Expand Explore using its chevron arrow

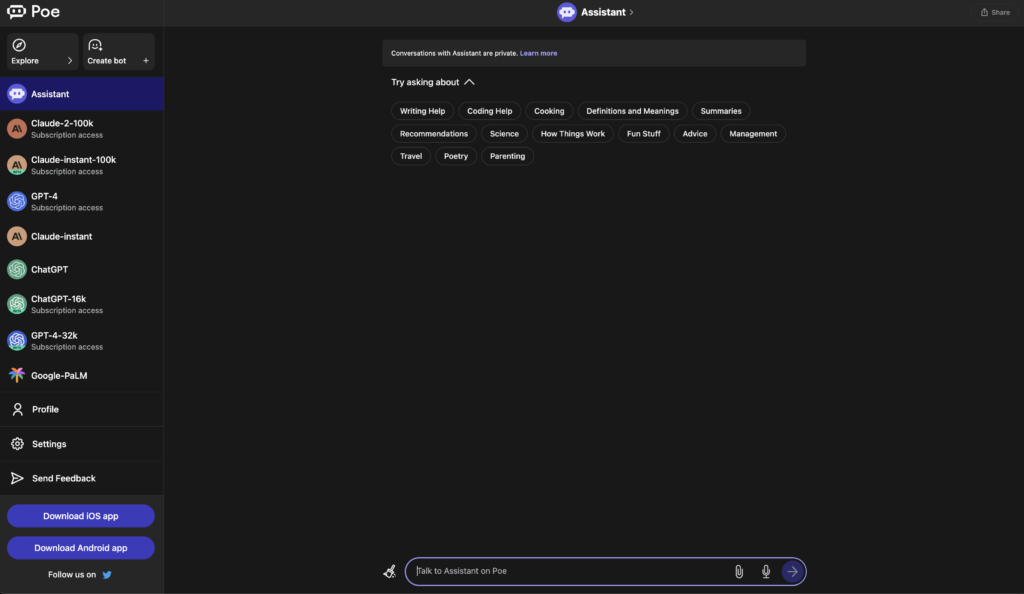click(70, 61)
